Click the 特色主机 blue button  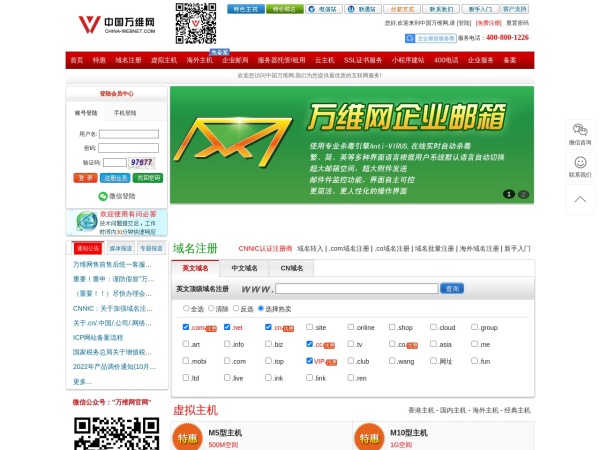246,9
